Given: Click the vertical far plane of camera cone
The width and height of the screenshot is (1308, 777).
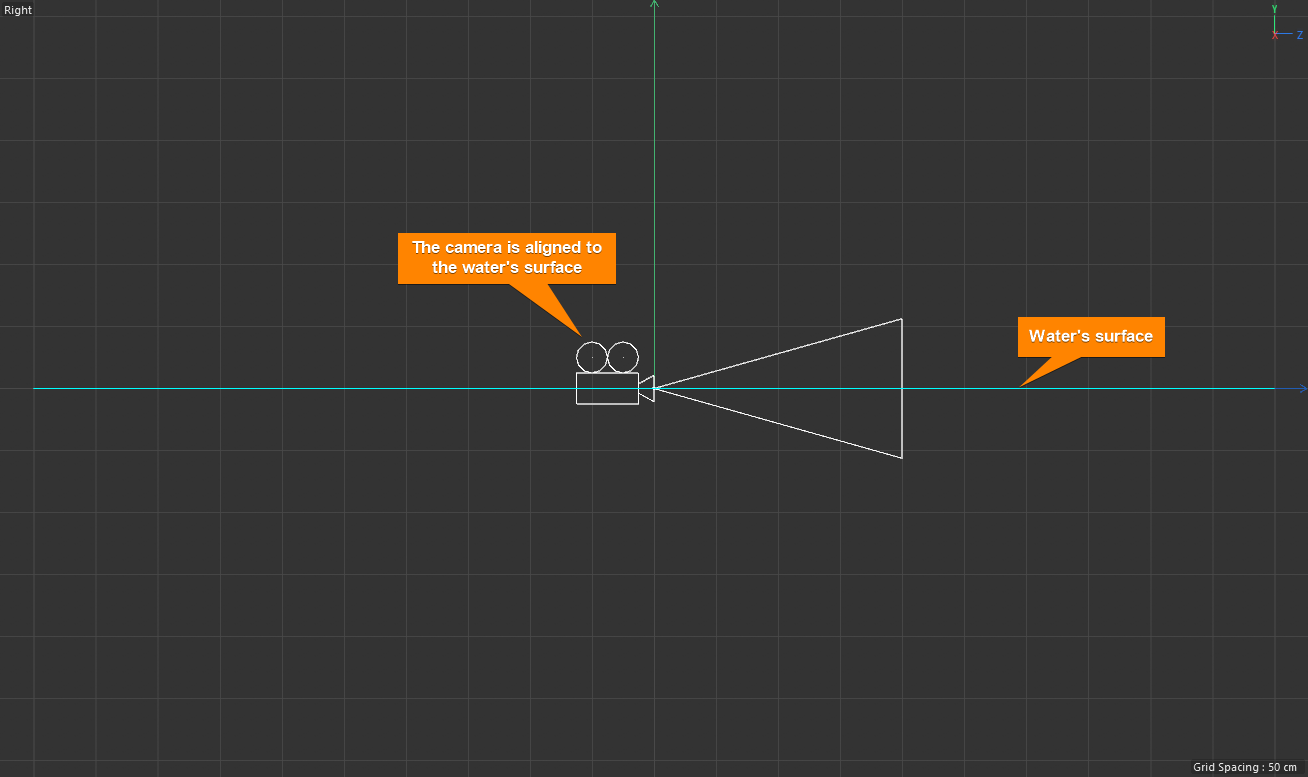Looking at the screenshot, I should (902, 420).
